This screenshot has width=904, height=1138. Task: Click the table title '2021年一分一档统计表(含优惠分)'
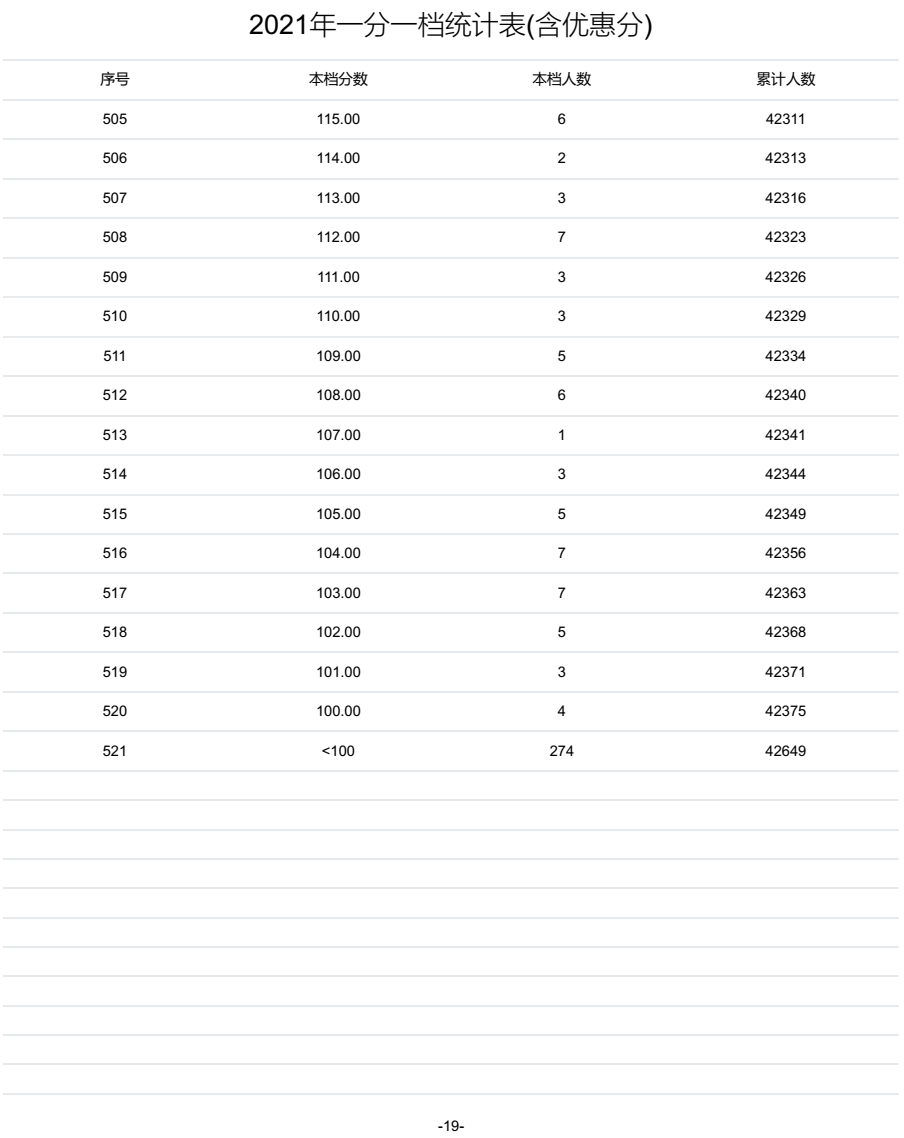451,29
